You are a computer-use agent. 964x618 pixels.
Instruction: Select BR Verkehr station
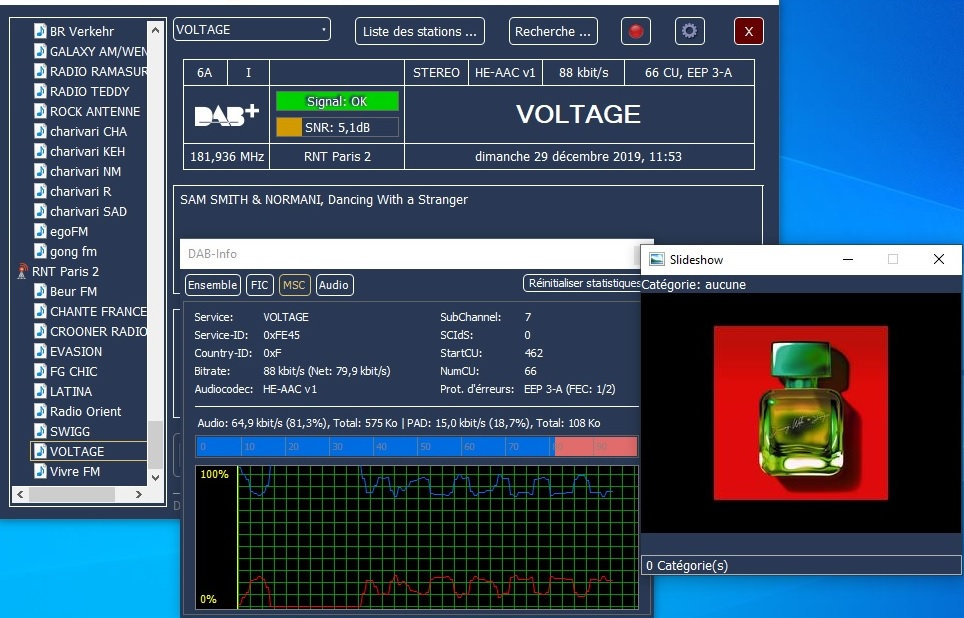[x=82, y=31]
